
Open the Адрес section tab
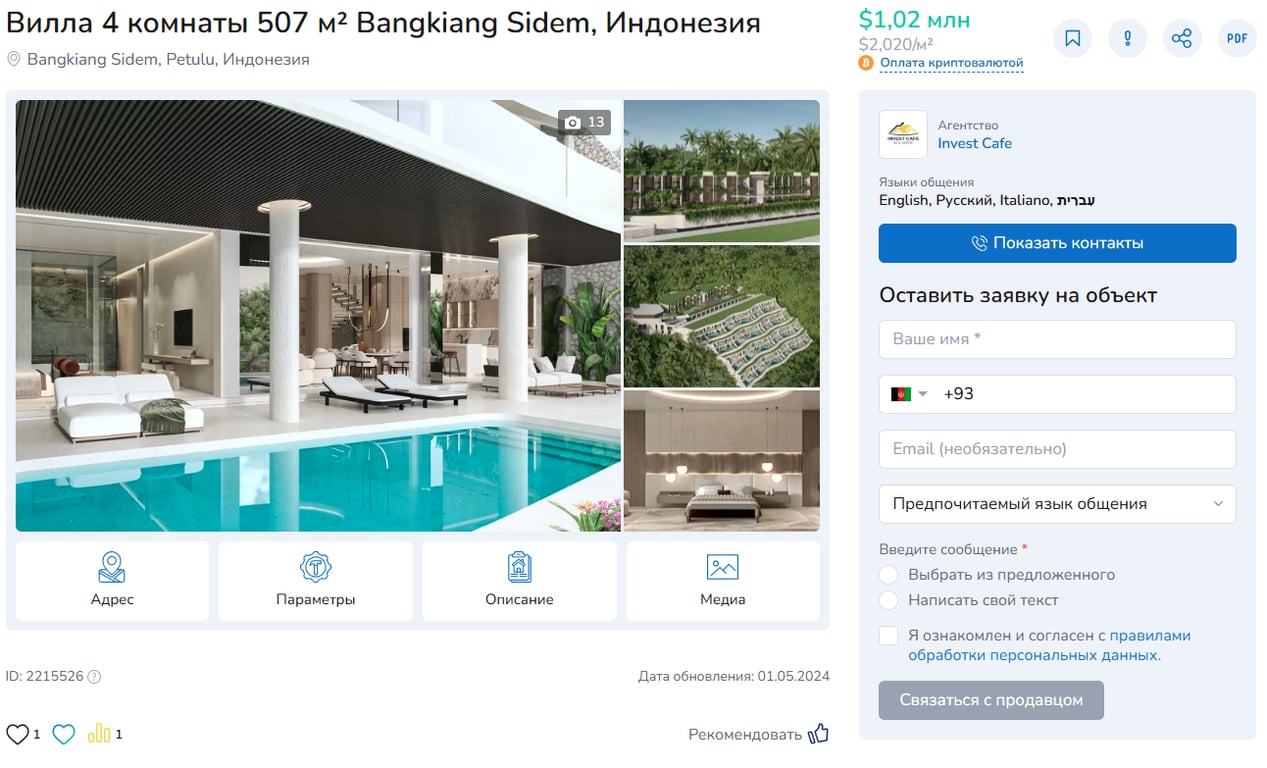[112, 581]
